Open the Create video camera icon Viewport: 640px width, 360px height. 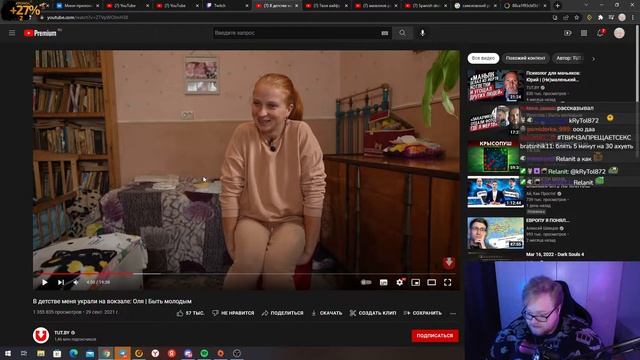[568, 33]
